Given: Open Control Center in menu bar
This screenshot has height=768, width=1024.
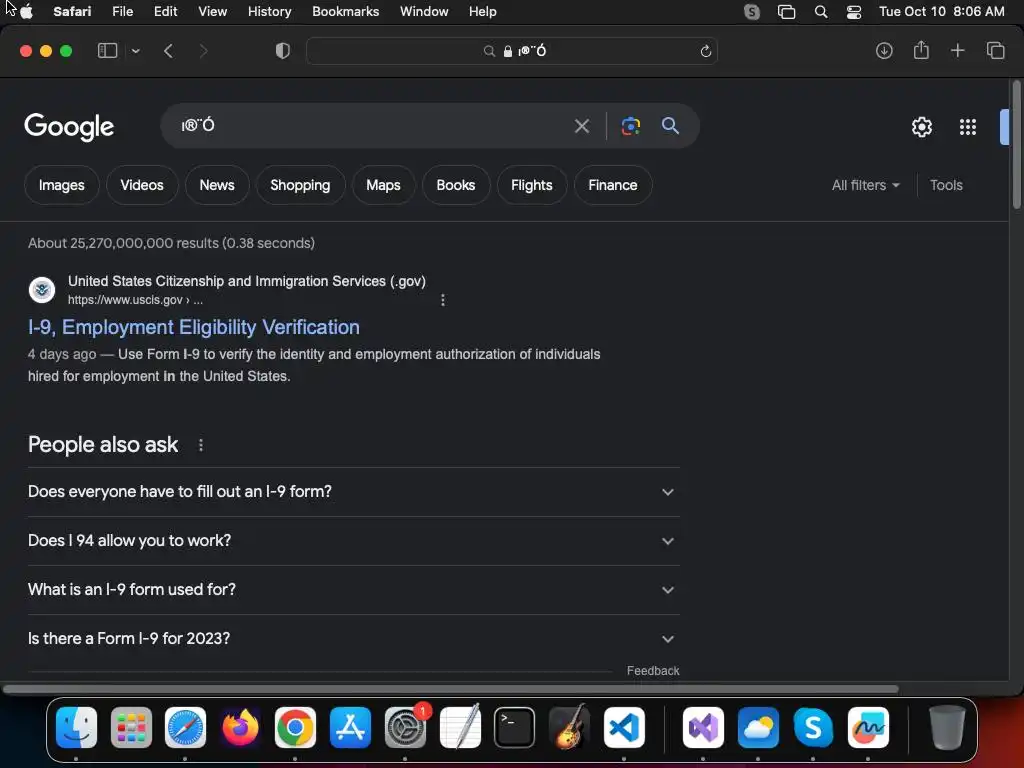Looking at the screenshot, I should click(x=854, y=12).
